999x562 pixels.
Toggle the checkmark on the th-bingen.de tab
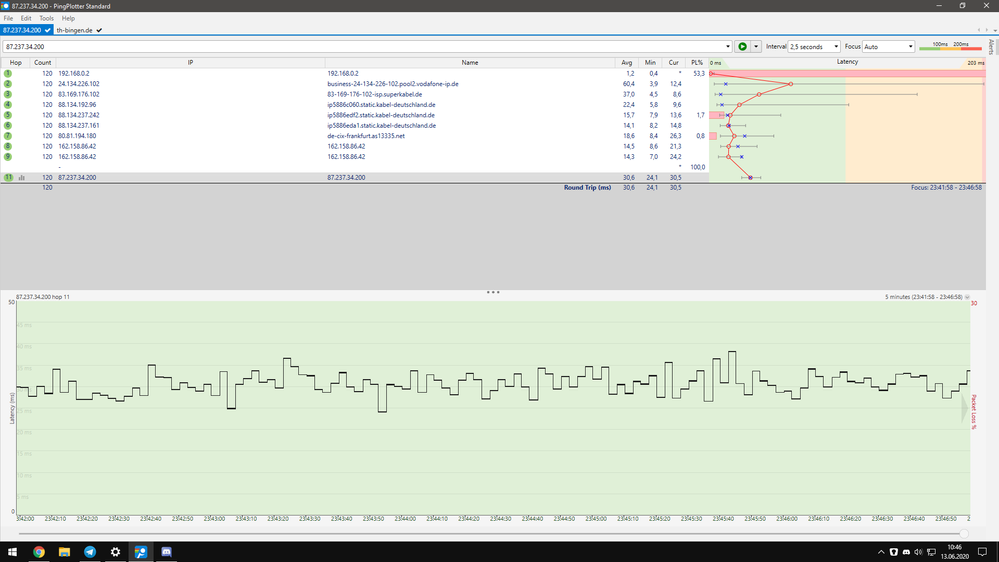(99, 30)
